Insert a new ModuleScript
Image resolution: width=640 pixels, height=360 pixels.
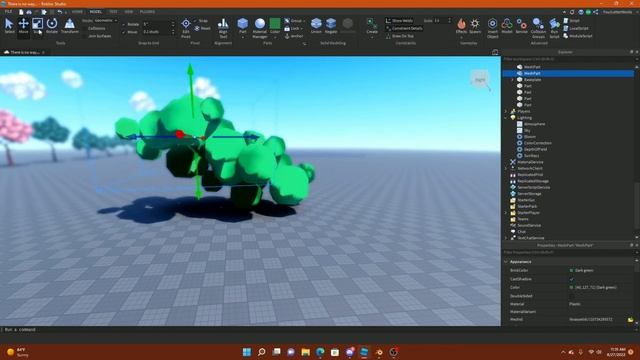click(x=578, y=36)
